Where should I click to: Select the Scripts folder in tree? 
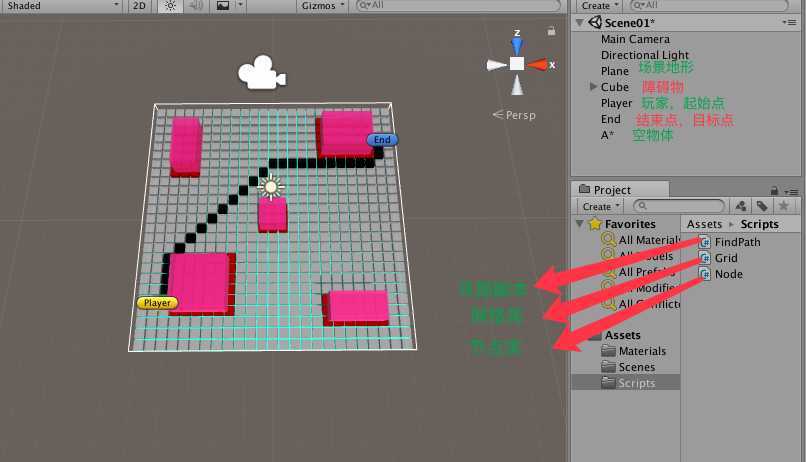(636, 383)
